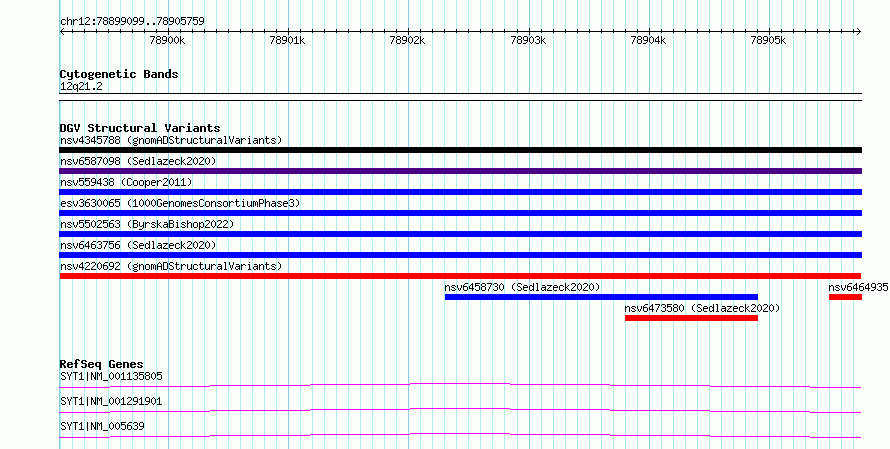Click the blue nsv559438 variant bar
Viewport: 890px width, 449px height.
[460, 192]
